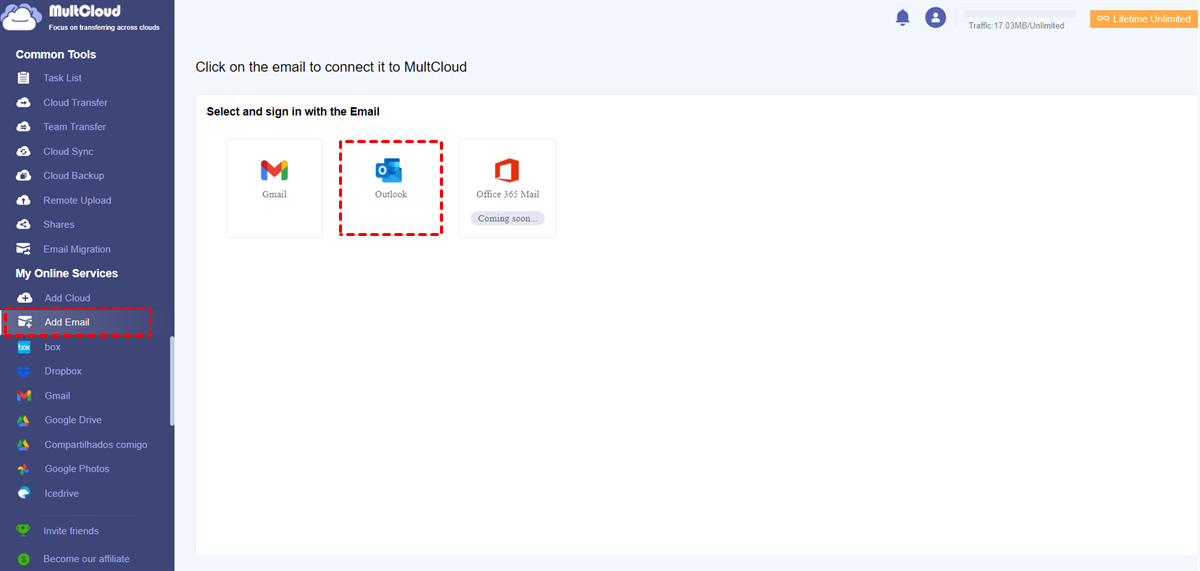Image resolution: width=1200 pixels, height=571 pixels.
Task: Open the Dropbox account
Action: click(63, 371)
